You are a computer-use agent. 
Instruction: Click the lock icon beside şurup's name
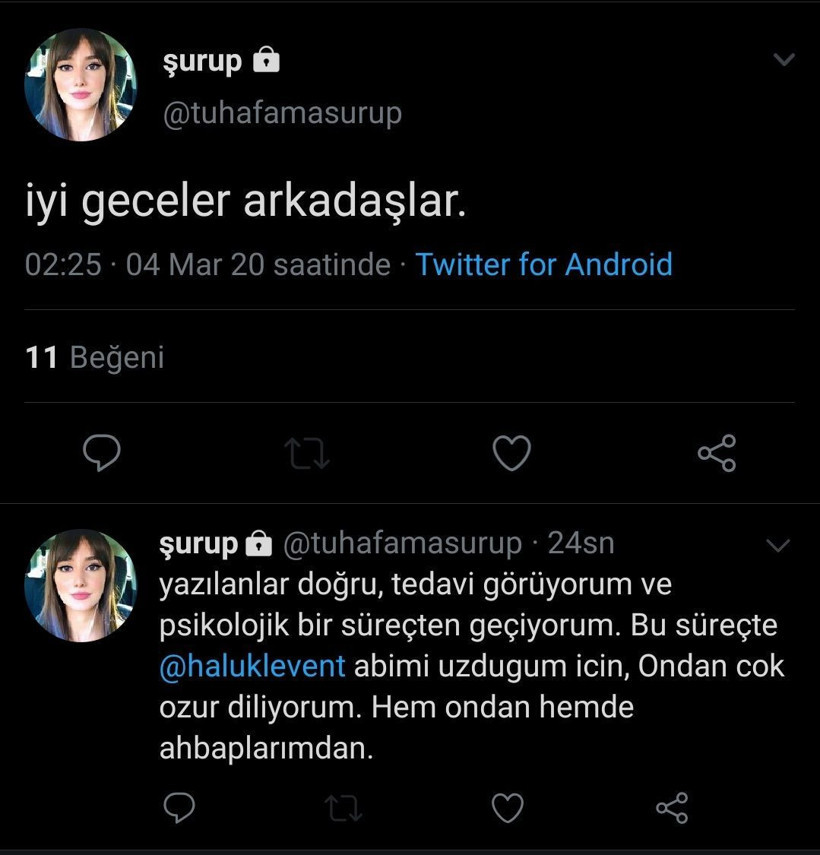pos(264,60)
